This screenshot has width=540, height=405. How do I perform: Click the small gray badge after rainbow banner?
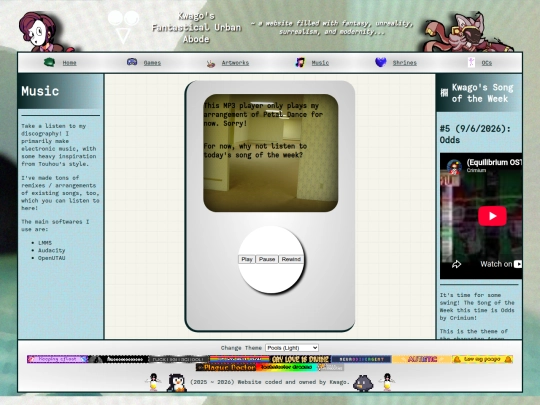pos(331,367)
